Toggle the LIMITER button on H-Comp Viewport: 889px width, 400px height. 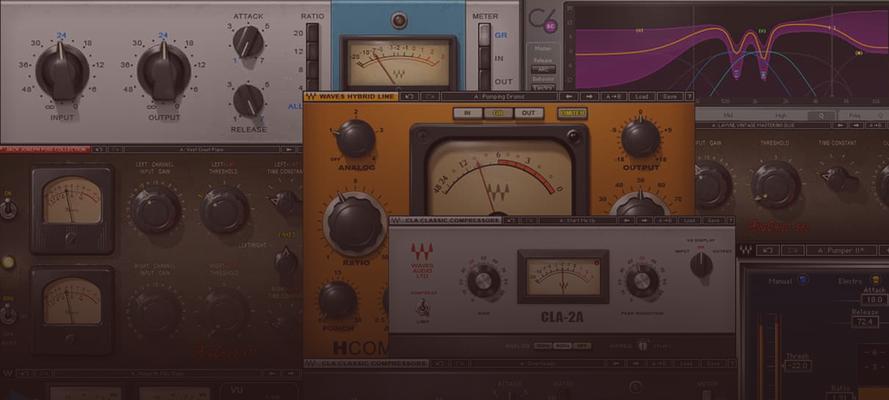coord(572,113)
